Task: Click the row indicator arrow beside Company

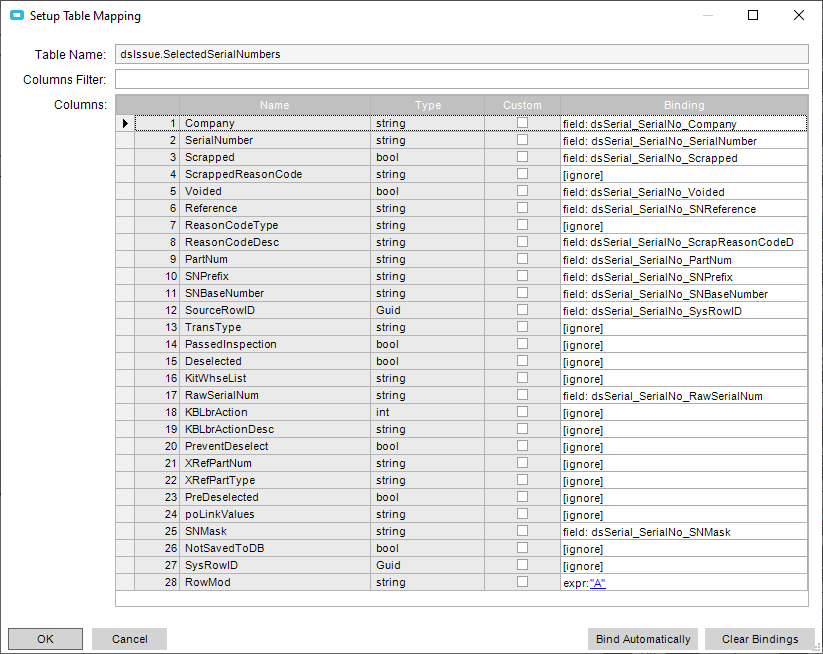Action: (125, 123)
